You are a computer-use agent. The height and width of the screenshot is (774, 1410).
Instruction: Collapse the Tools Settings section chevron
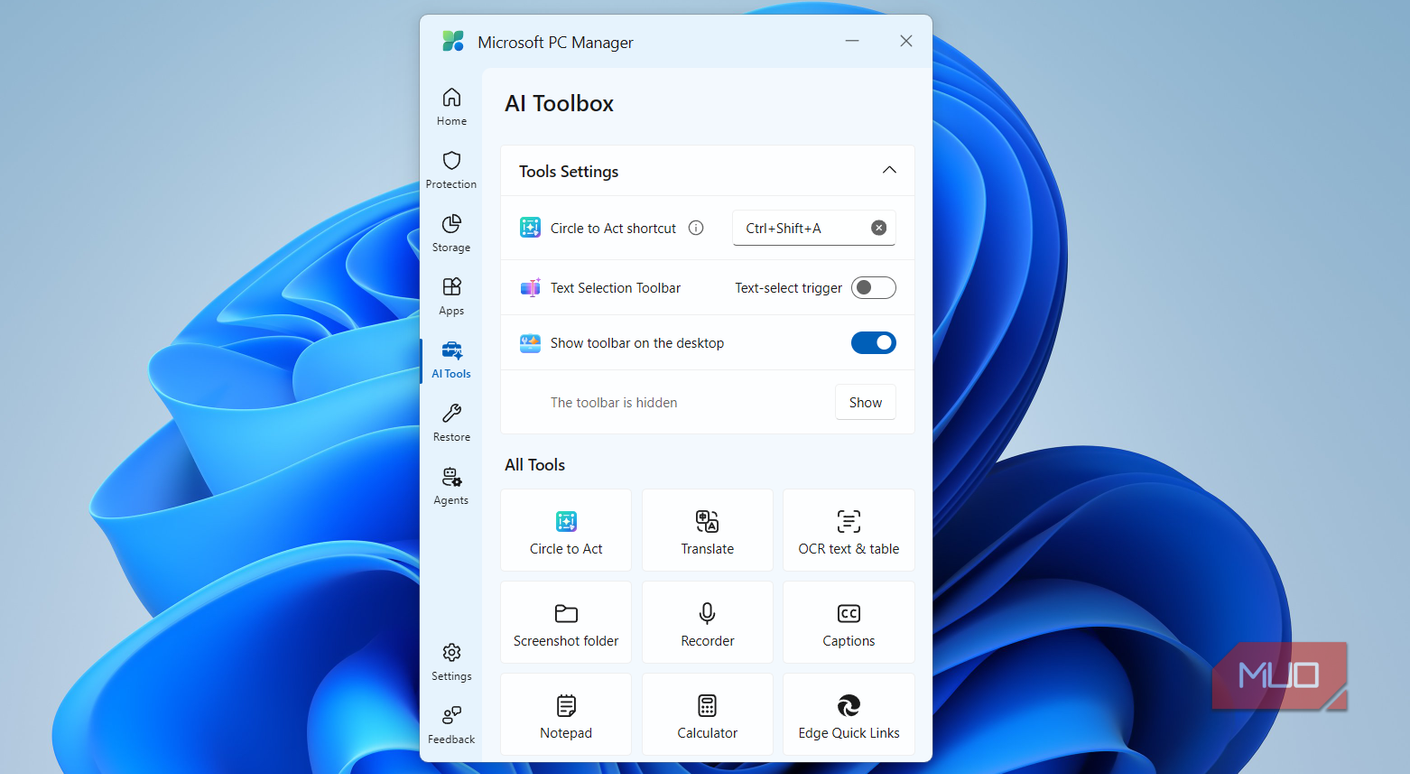tap(889, 171)
